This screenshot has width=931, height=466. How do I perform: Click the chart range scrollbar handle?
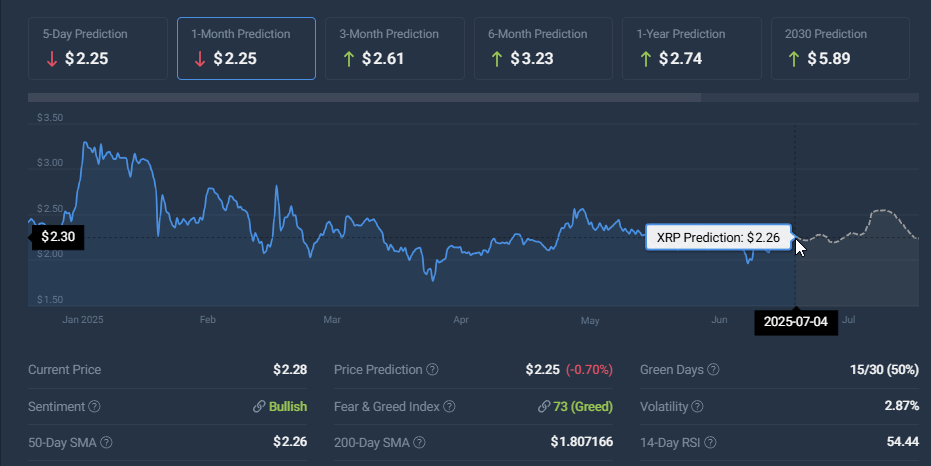364,97
